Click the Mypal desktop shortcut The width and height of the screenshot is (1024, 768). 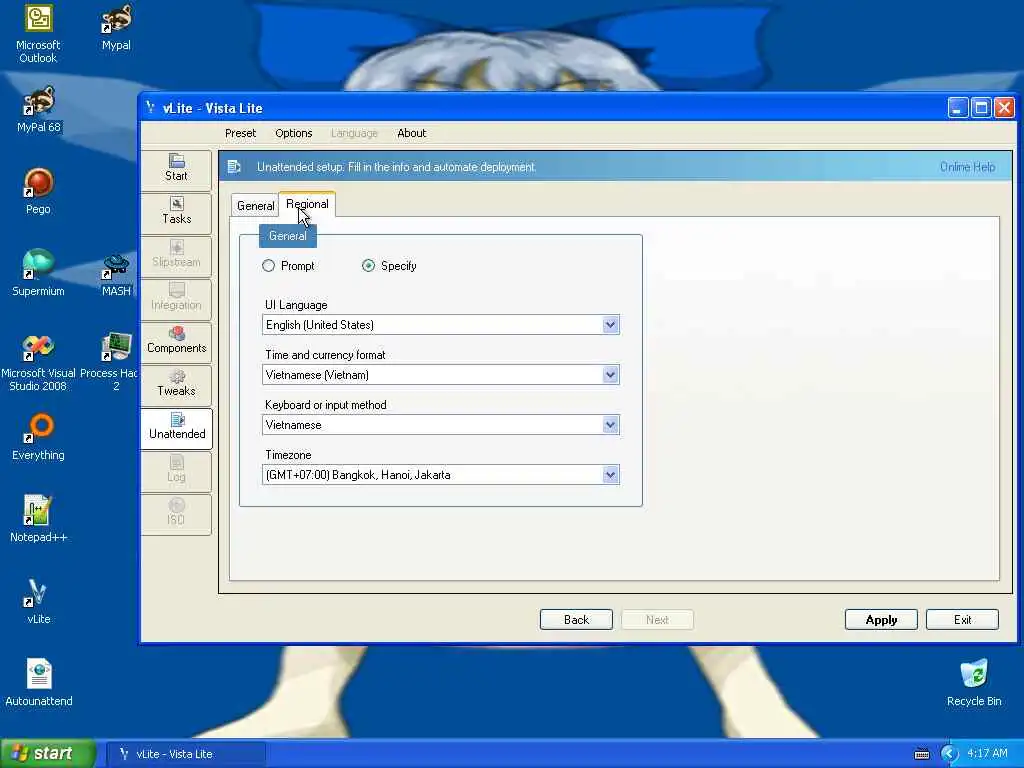(x=116, y=28)
